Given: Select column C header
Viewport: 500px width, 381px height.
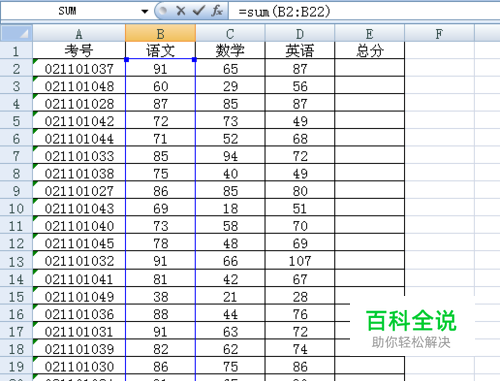Looking at the screenshot, I should [230, 33].
